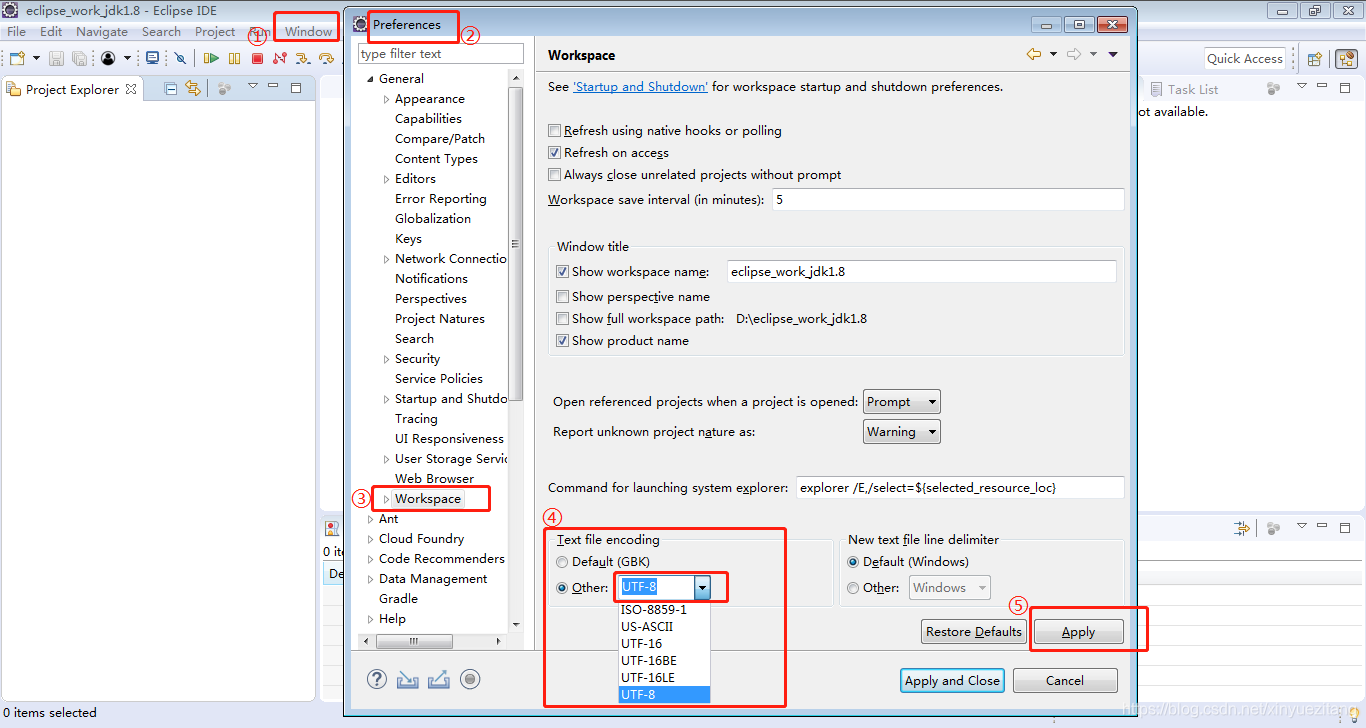Click the red Terminate icon
Image resolution: width=1366 pixels, height=728 pixels.
257,59
